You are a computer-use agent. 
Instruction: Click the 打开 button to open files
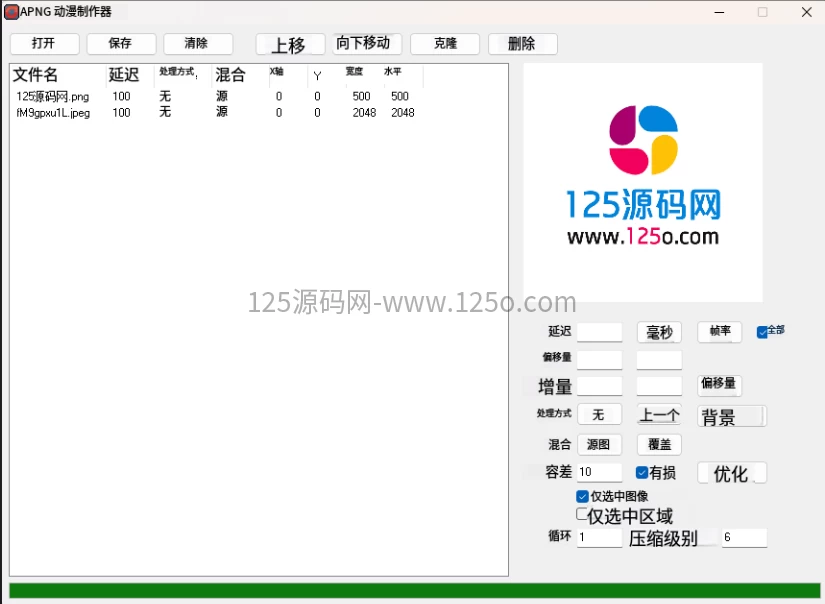pyautogui.click(x=44, y=43)
